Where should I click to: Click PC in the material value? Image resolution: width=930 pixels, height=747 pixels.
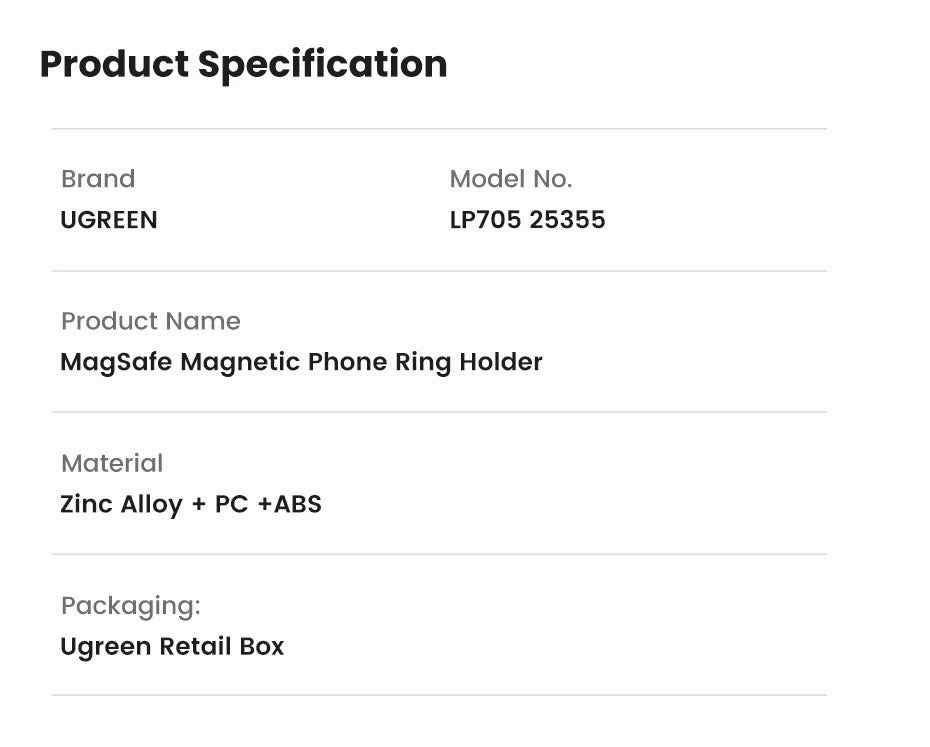click(x=231, y=504)
